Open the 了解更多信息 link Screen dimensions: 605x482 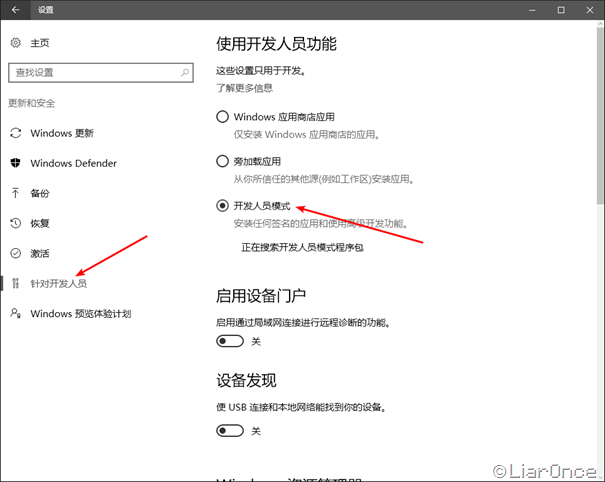(244, 88)
